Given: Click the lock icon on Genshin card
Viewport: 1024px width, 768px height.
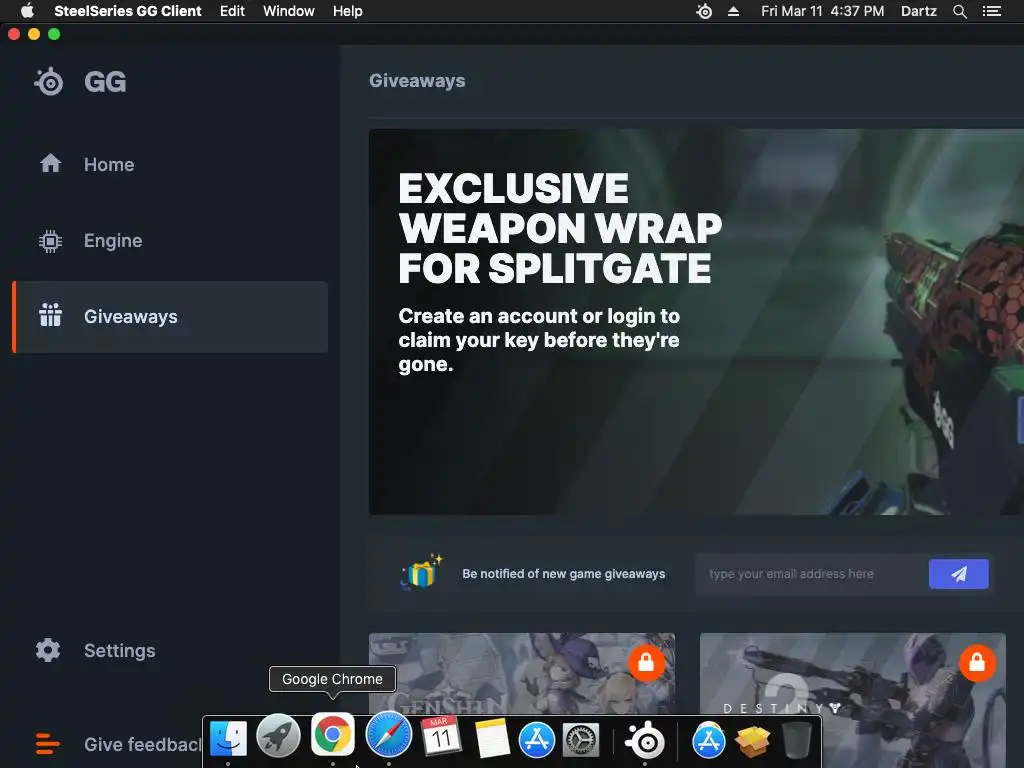Looking at the screenshot, I should point(647,663).
